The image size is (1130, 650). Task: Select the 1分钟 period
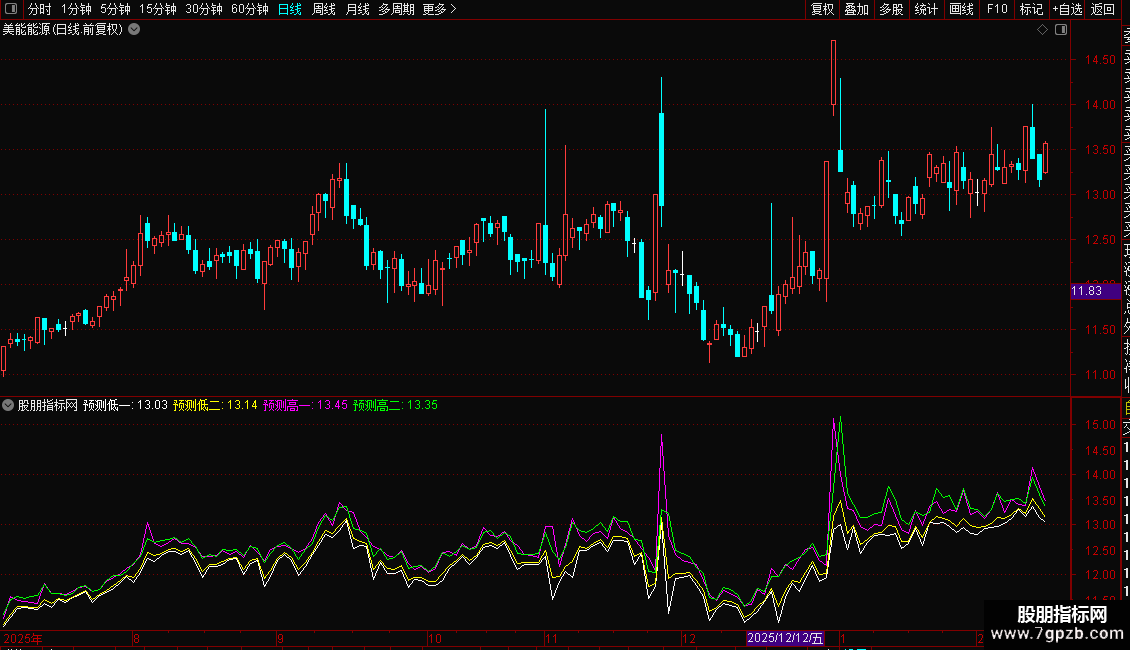click(76, 9)
